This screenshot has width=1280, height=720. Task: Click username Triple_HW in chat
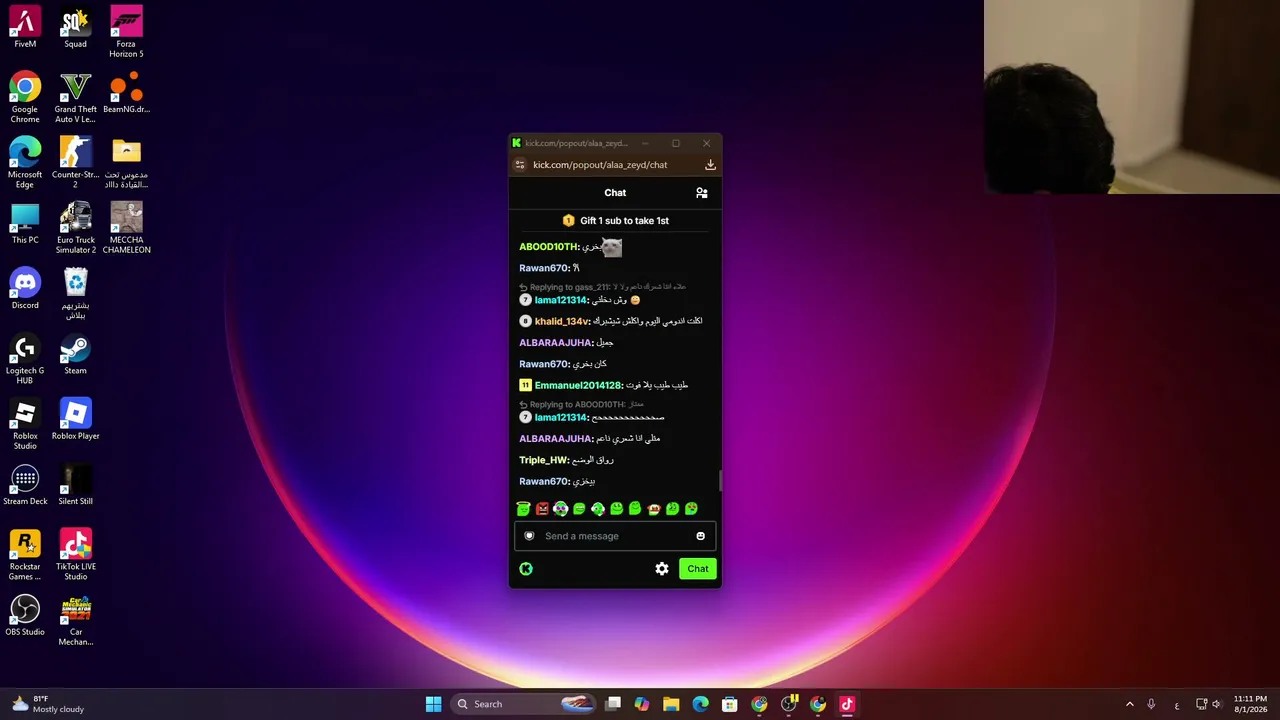(543, 460)
